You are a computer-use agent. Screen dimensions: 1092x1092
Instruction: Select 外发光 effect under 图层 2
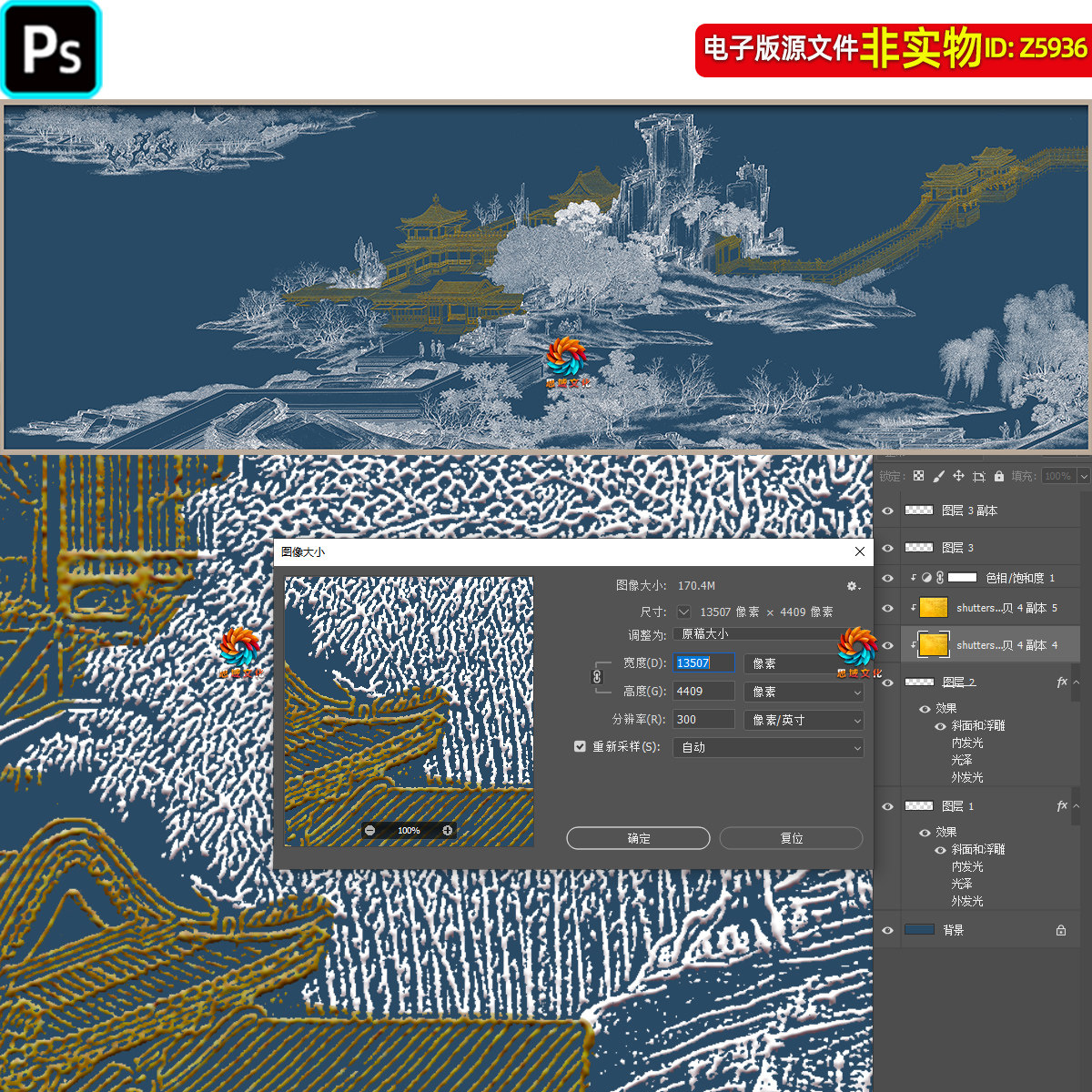[x=967, y=778]
